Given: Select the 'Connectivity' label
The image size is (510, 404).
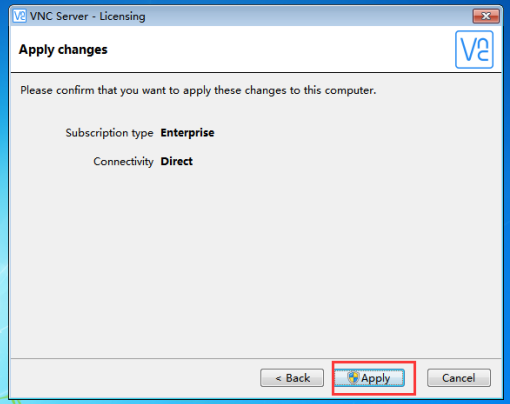Looking at the screenshot, I should click(x=123, y=161).
